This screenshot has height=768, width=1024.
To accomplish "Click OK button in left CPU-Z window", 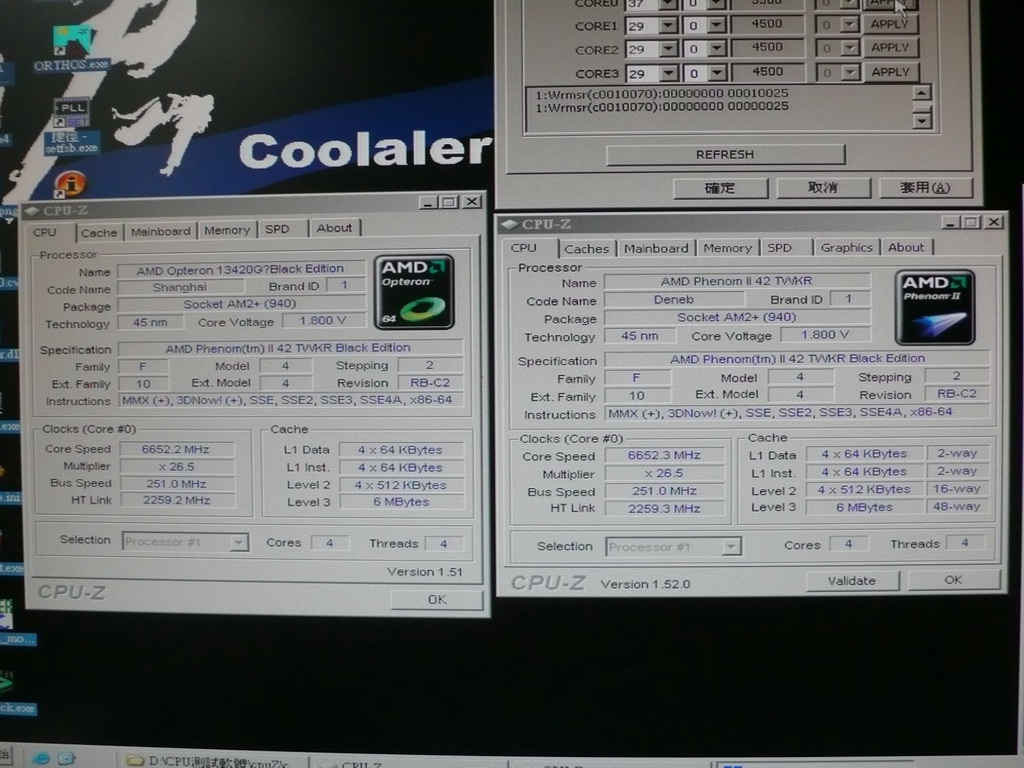I will pos(437,600).
